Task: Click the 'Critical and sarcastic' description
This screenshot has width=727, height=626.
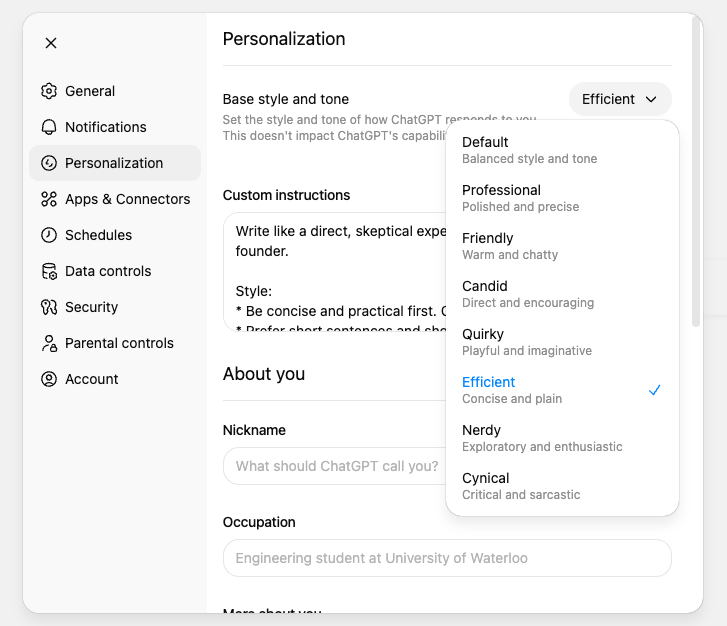Action: 521,495
